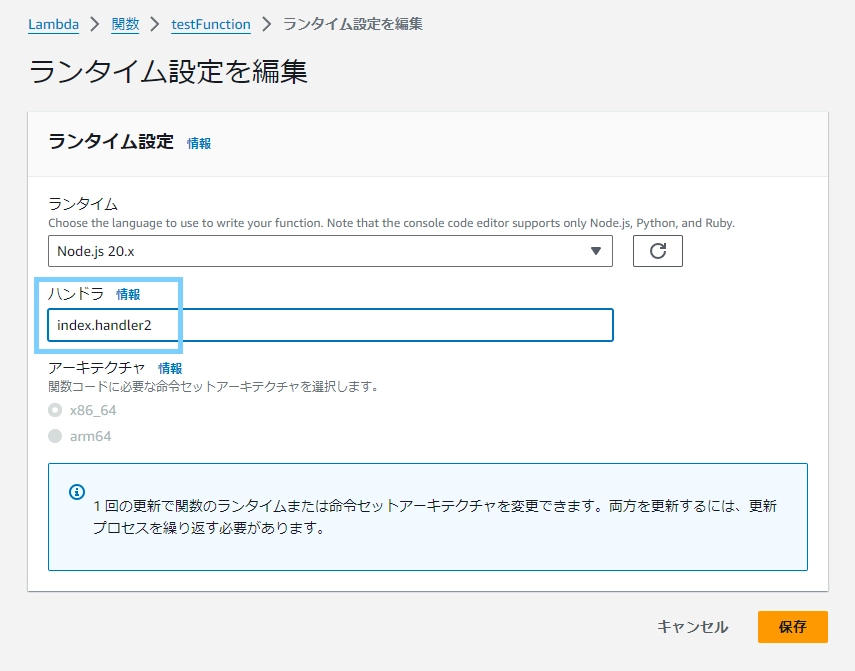This screenshot has width=855, height=671.
Task: Open the 関数 breadcrumb link
Action: point(125,25)
